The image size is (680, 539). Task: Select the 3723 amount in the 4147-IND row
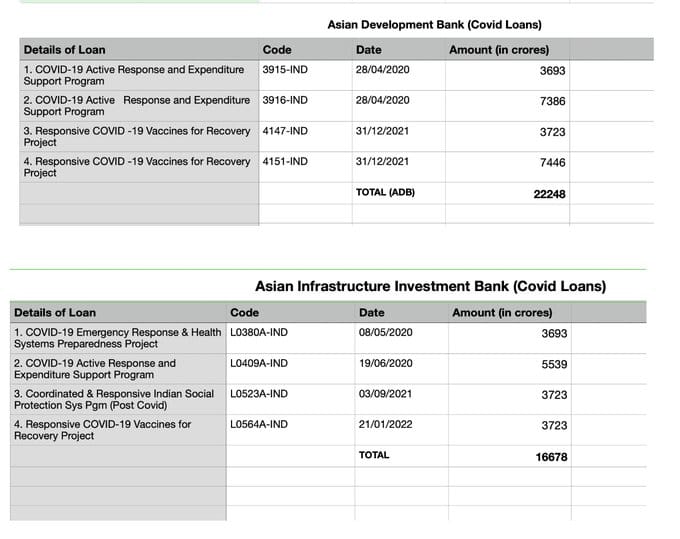tap(507, 137)
